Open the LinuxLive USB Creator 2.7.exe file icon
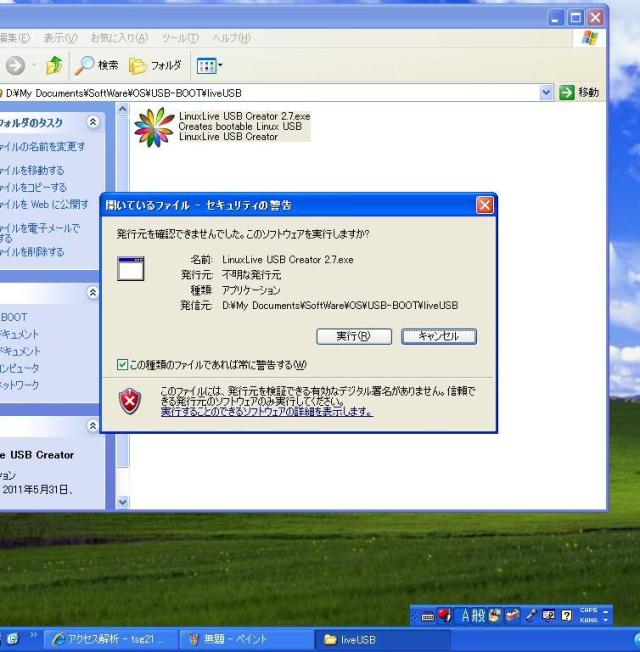The image size is (640, 652). point(153,127)
